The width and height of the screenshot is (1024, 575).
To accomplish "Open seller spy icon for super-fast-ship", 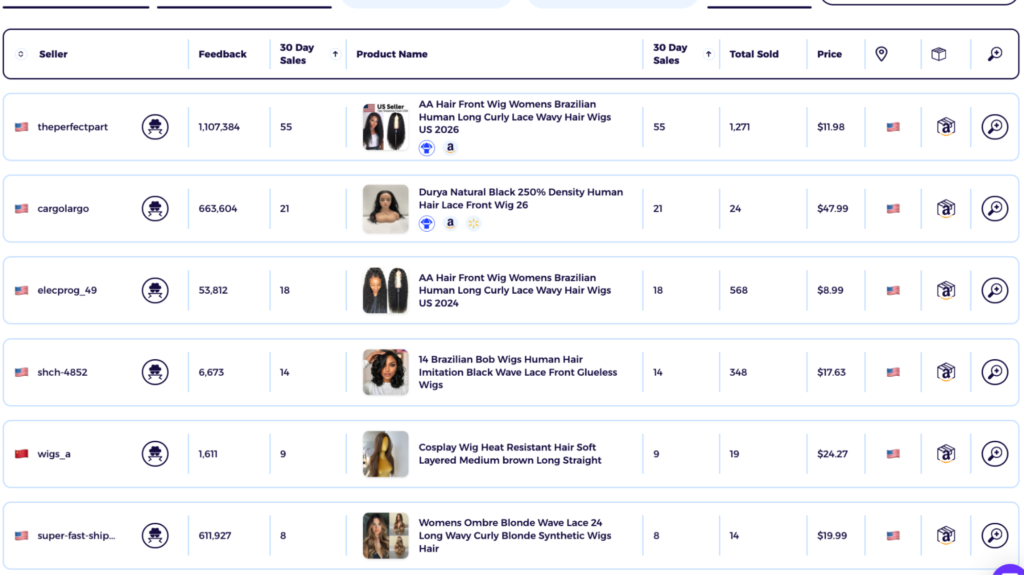I will (x=155, y=535).
